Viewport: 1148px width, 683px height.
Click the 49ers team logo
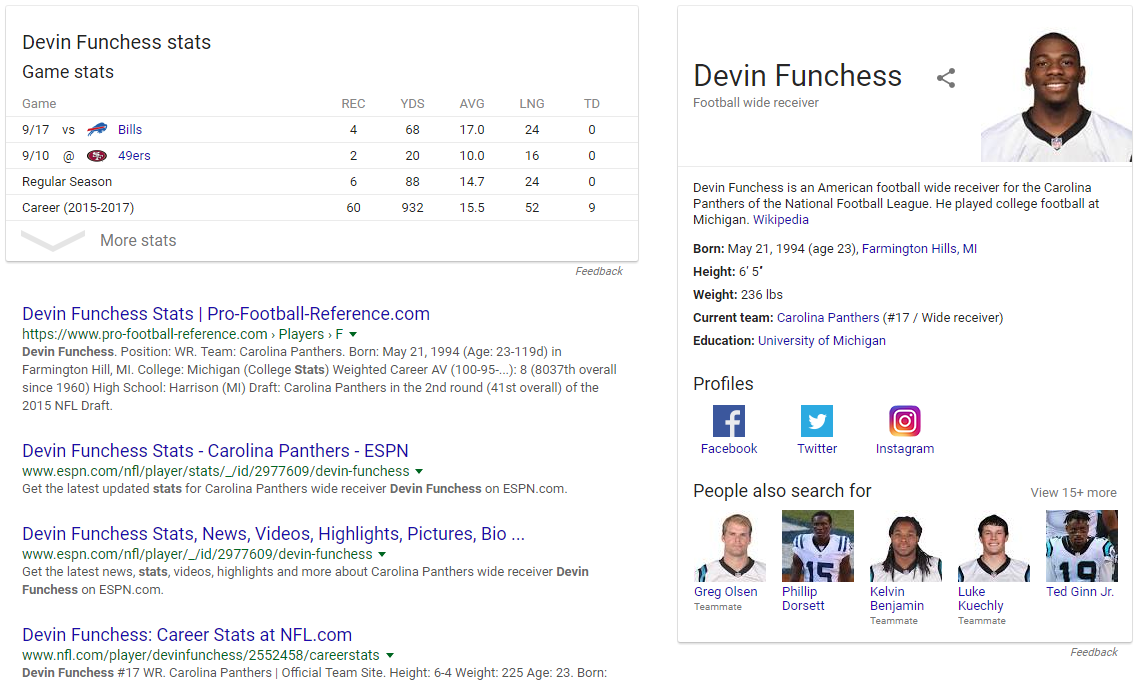[97, 156]
